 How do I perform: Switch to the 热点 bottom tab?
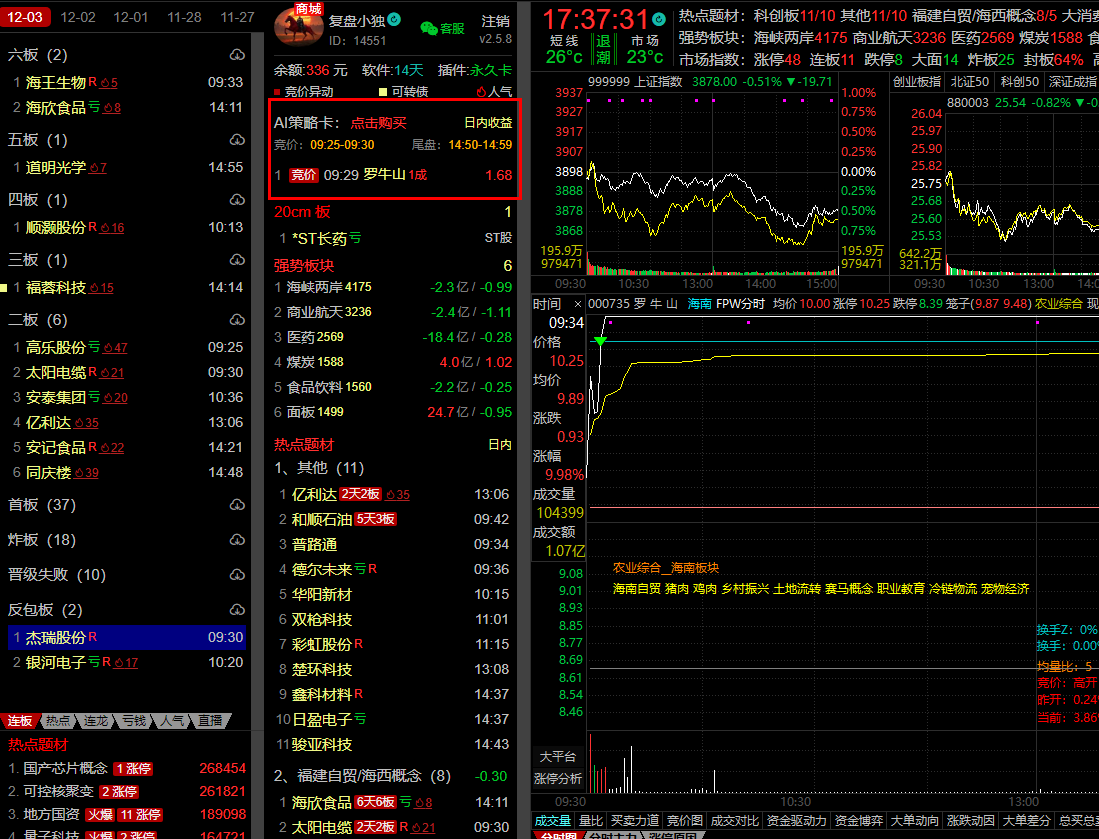[58, 720]
